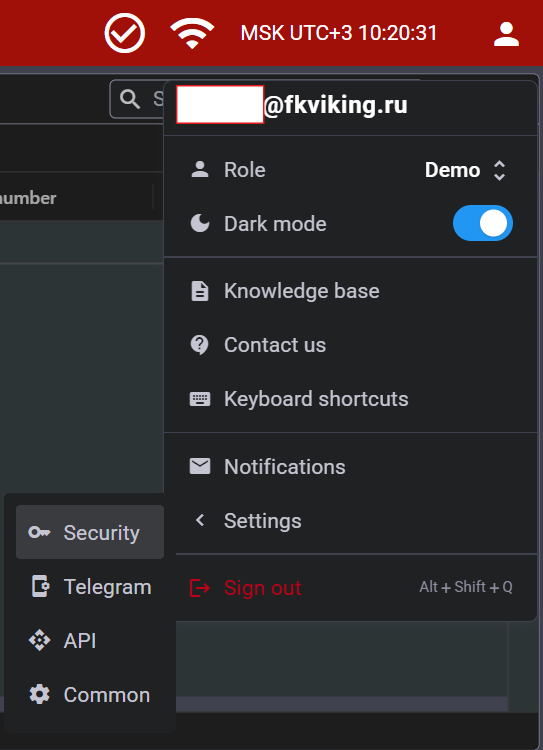The image size is (543, 750).
Task: Select the Common settings entry
Action: tap(90, 695)
